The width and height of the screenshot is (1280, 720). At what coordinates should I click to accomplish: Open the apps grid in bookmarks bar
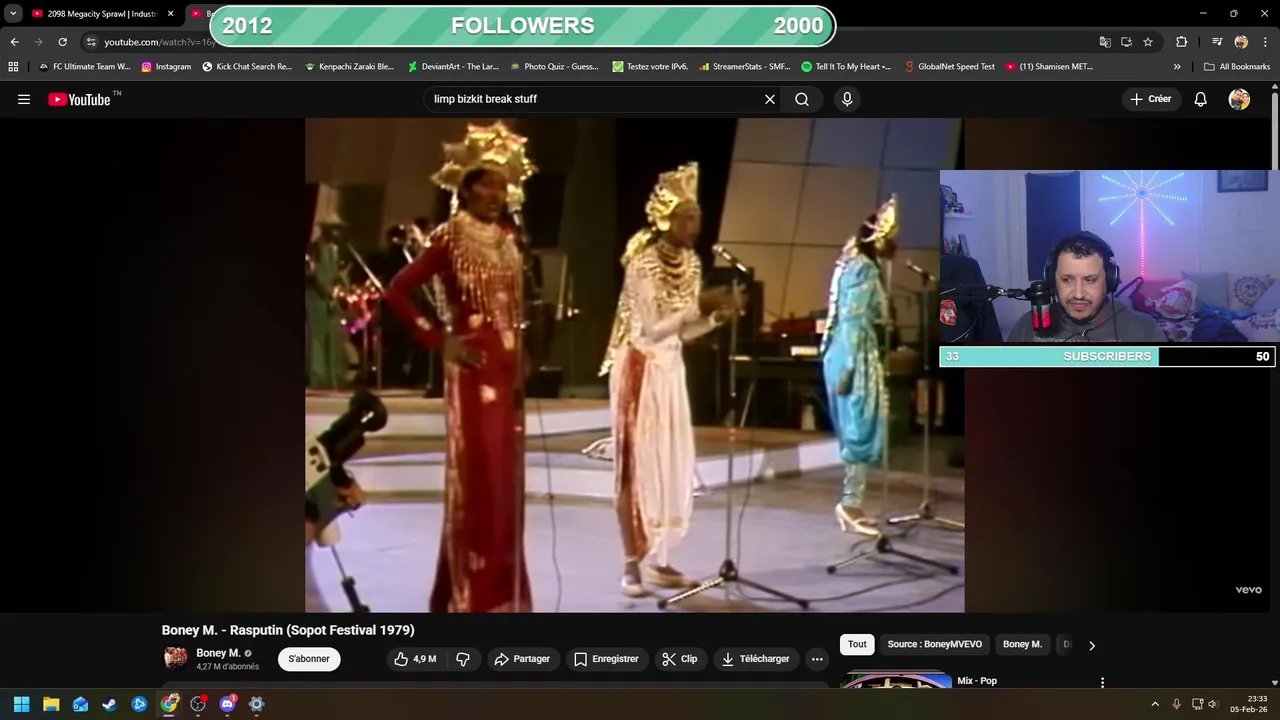13,67
